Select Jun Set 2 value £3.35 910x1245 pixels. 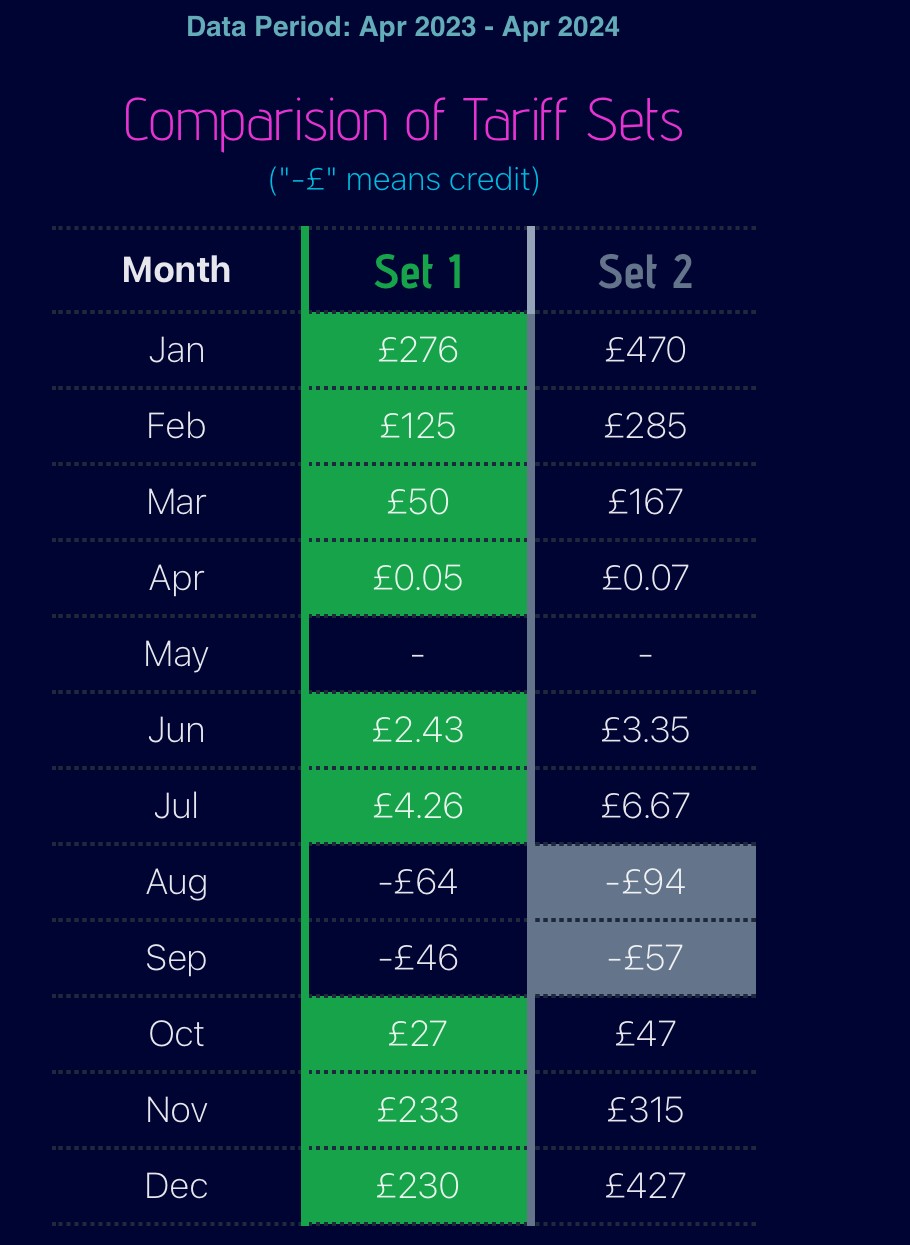(645, 730)
